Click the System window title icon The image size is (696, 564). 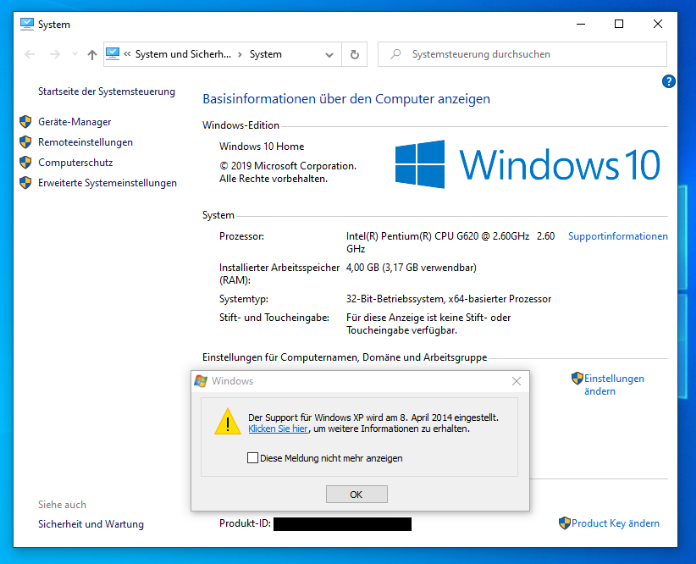click(27, 24)
